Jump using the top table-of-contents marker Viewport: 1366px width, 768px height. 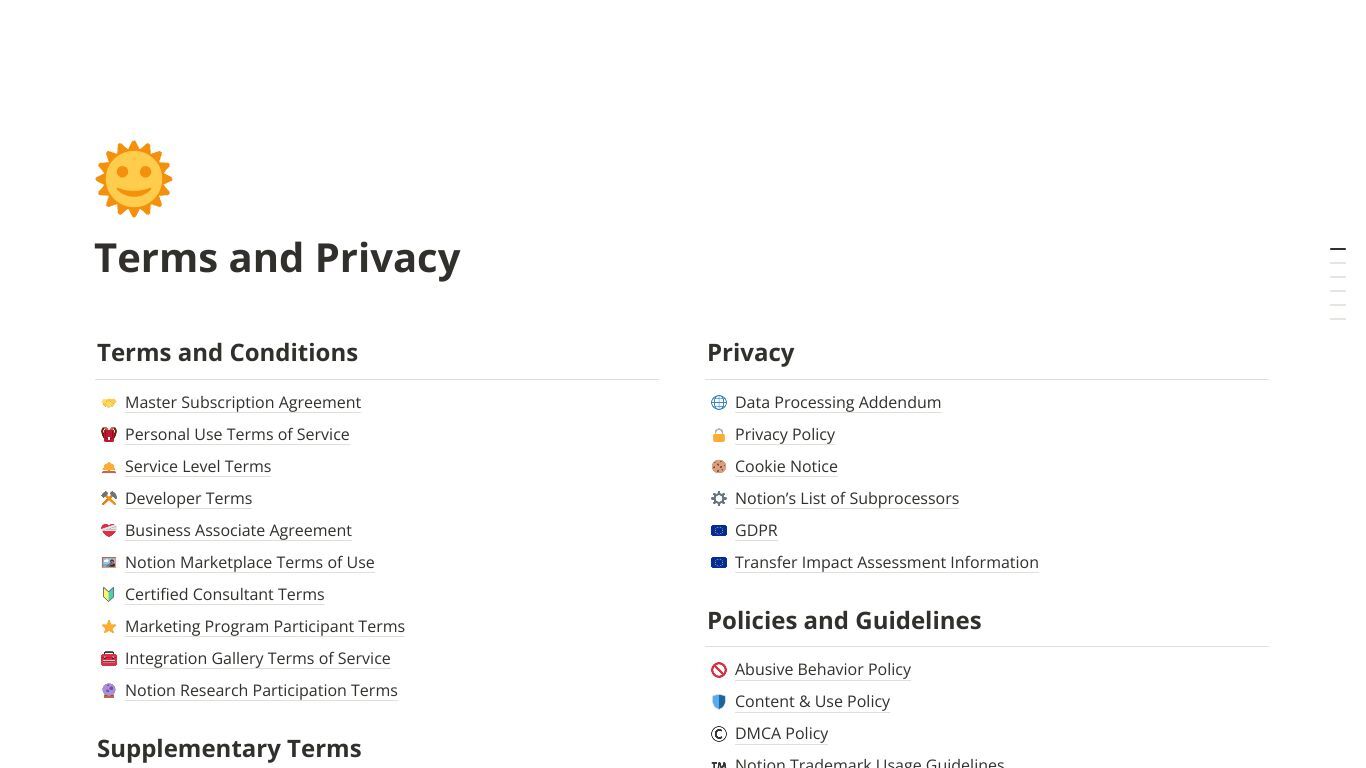coord(1338,248)
